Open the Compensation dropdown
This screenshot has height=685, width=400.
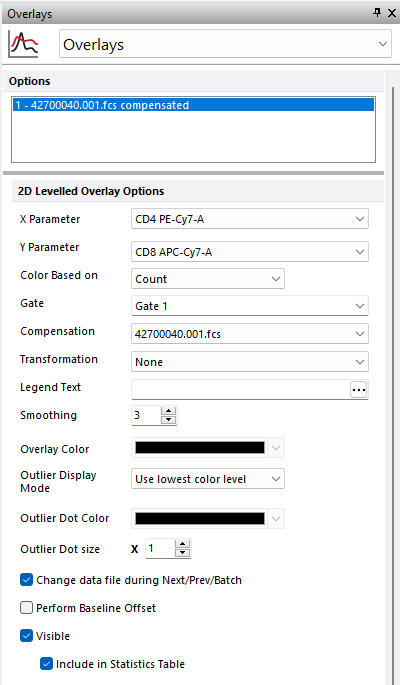(x=250, y=334)
